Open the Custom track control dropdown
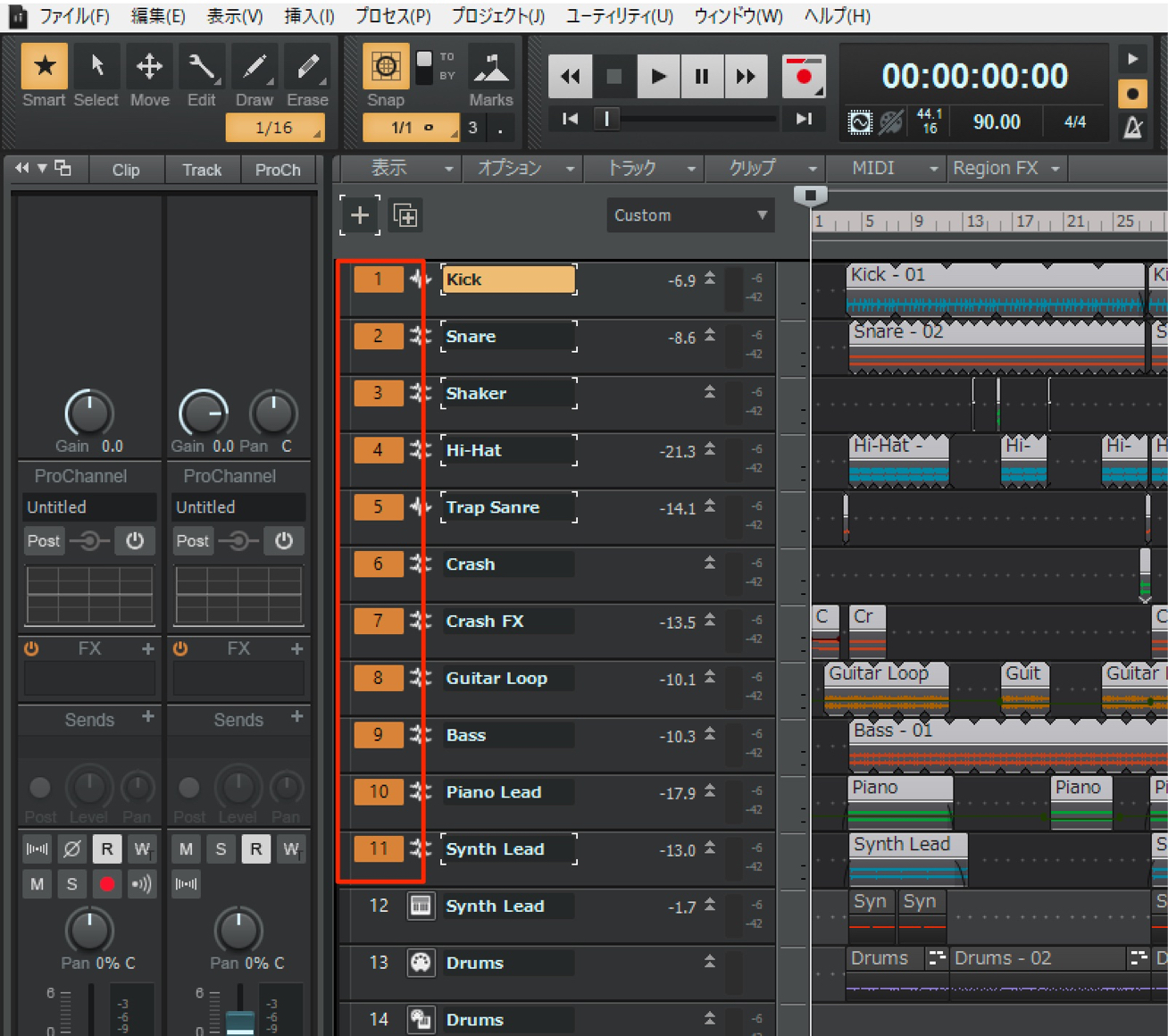Screen dimensions: 1168x1036 click(x=690, y=215)
